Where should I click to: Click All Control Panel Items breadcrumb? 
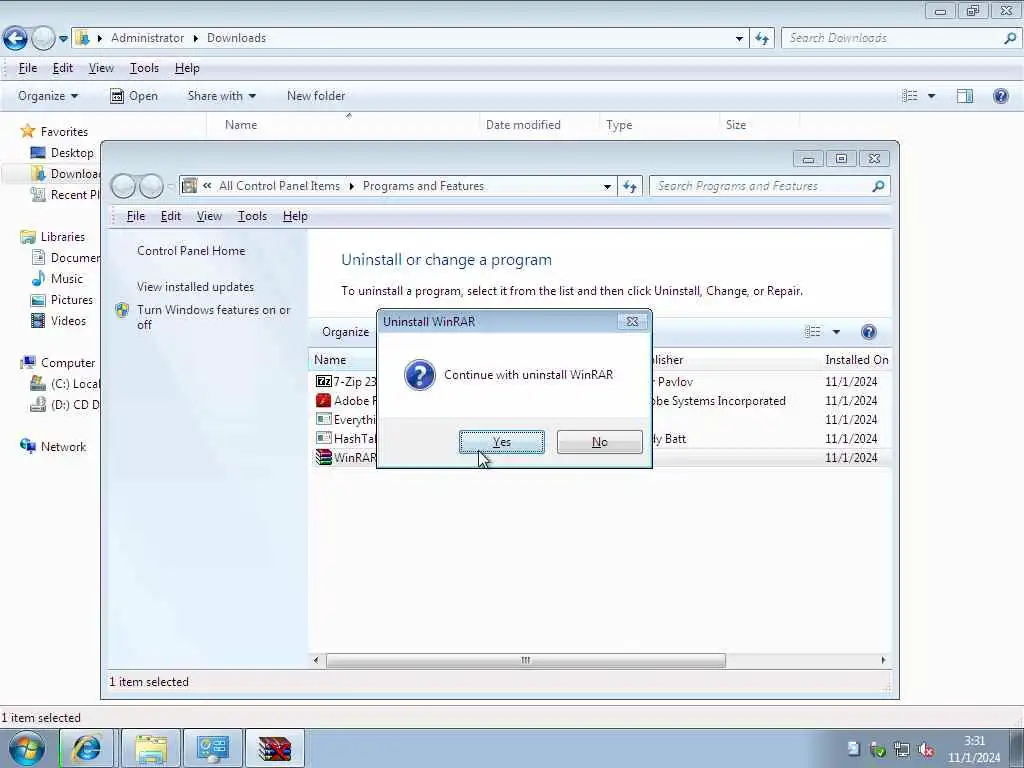280,186
